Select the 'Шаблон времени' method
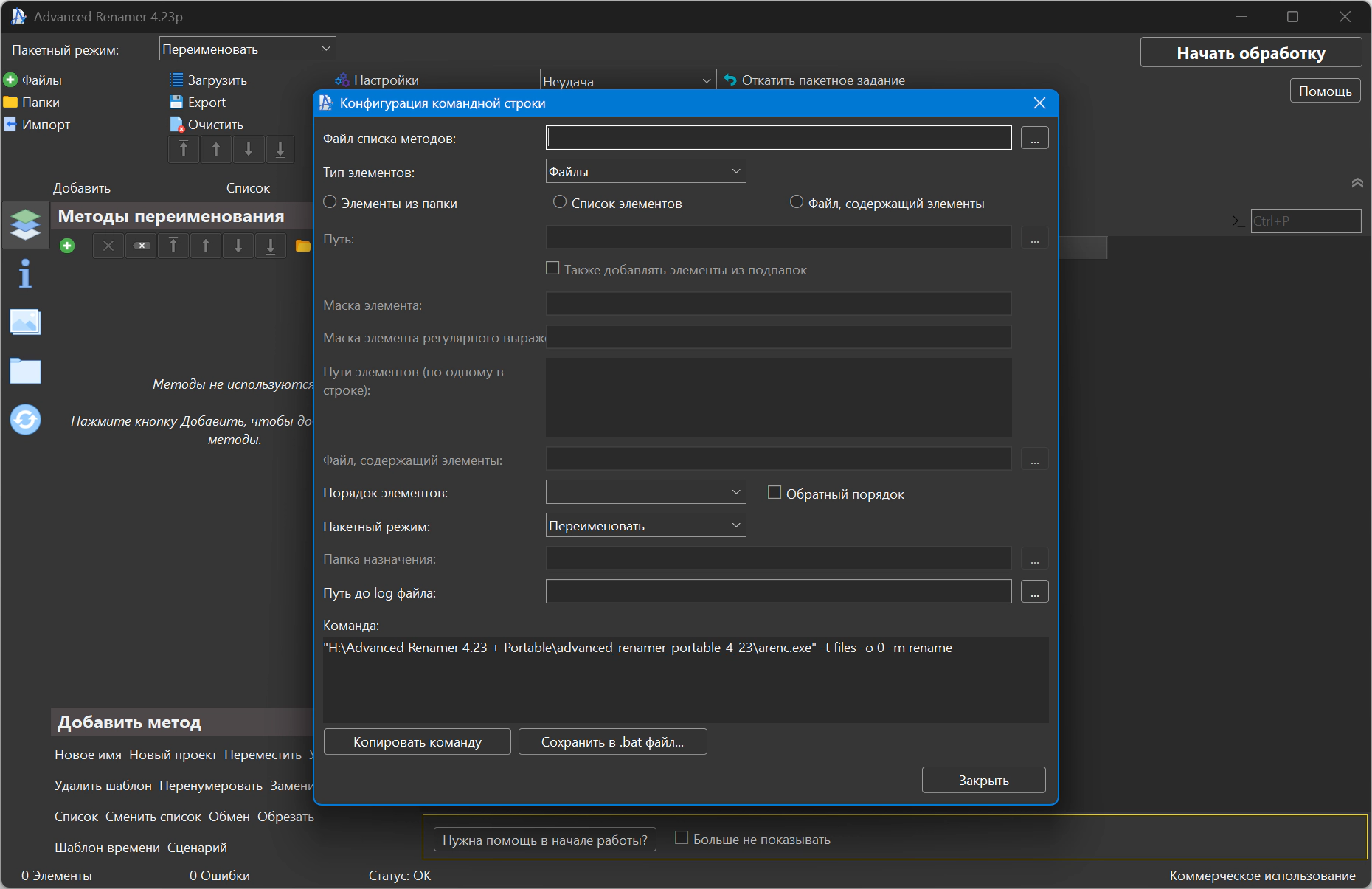1372x889 pixels. [x=107, y=848]
